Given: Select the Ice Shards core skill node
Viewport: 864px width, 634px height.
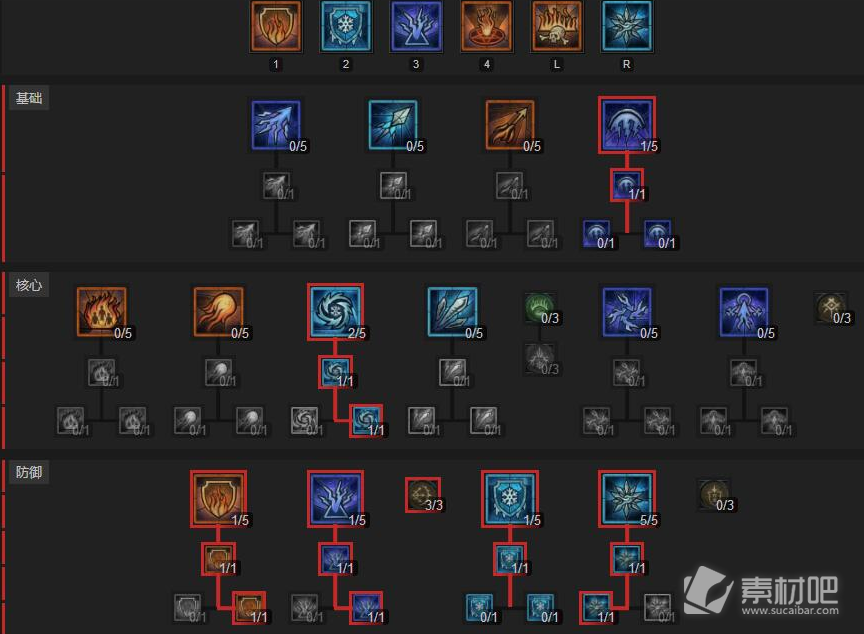Looking at the screenshot, I should [452, 312].
